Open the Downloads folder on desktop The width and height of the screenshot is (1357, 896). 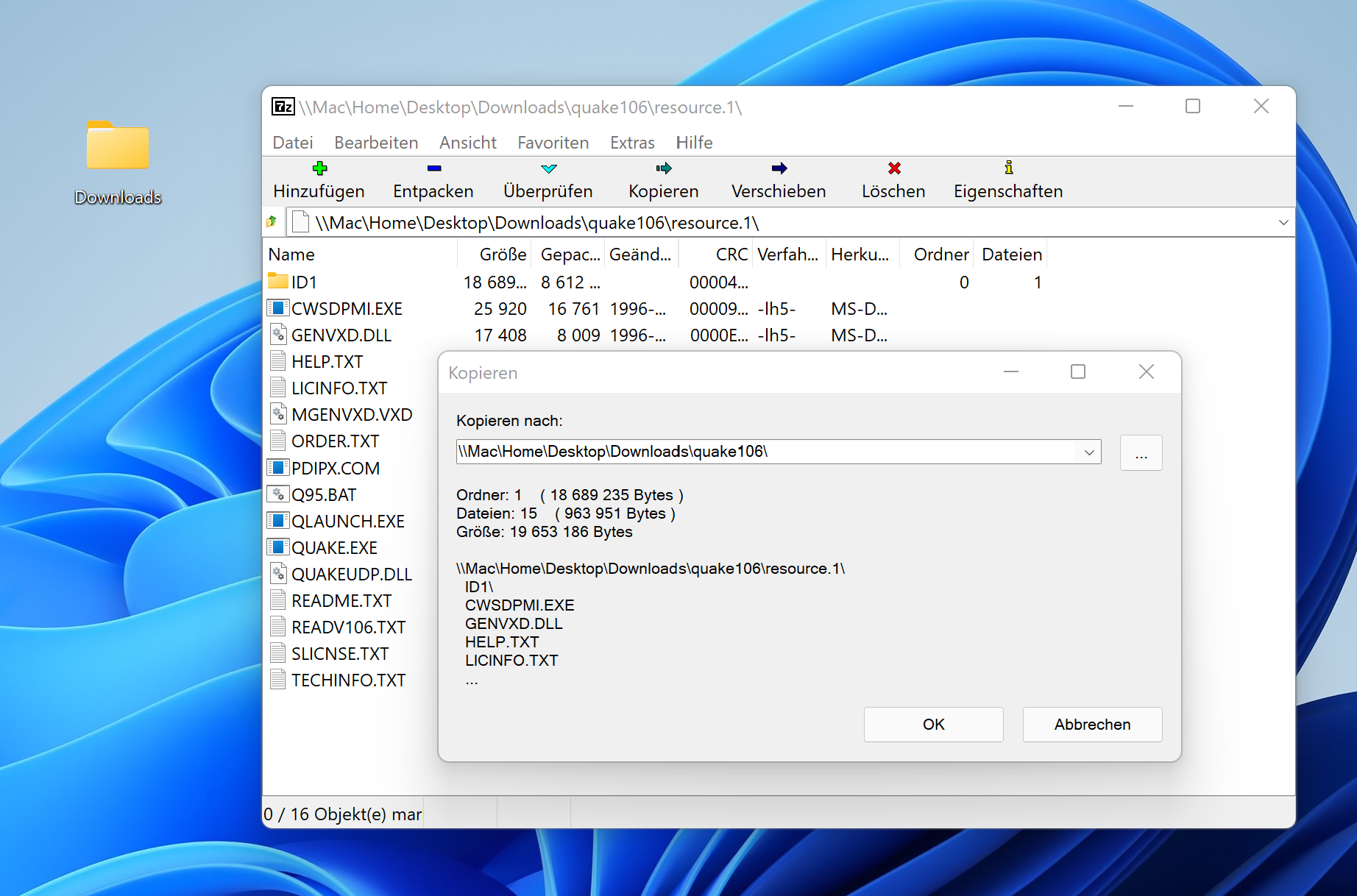coord(118,163)
